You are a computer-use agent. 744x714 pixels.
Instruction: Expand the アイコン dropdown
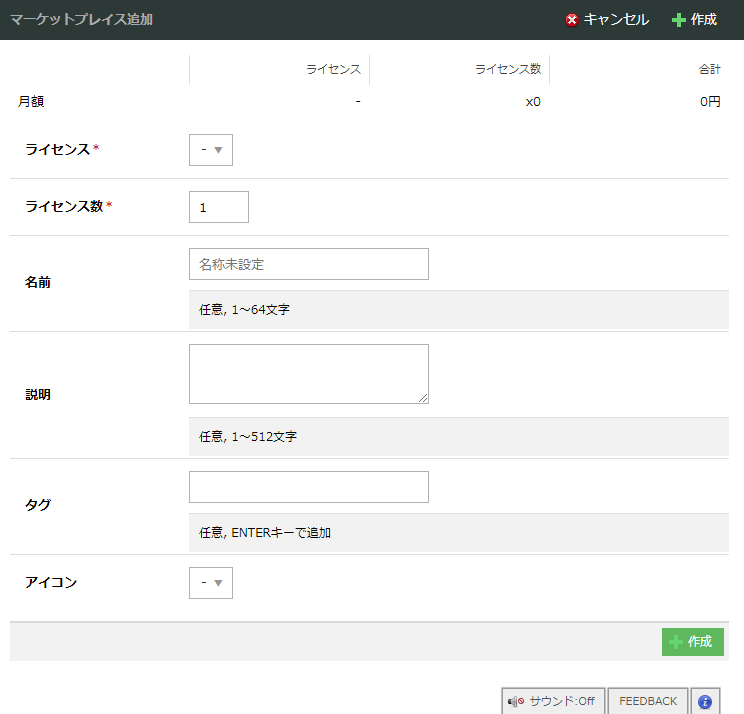point(211,583)
